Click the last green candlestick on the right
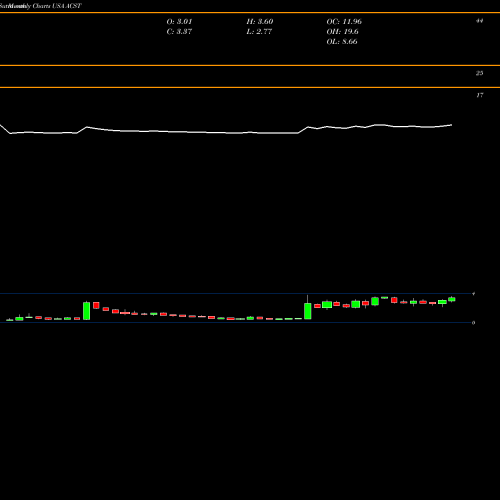Viewport: 500px width, 500px height. [452, 299]
